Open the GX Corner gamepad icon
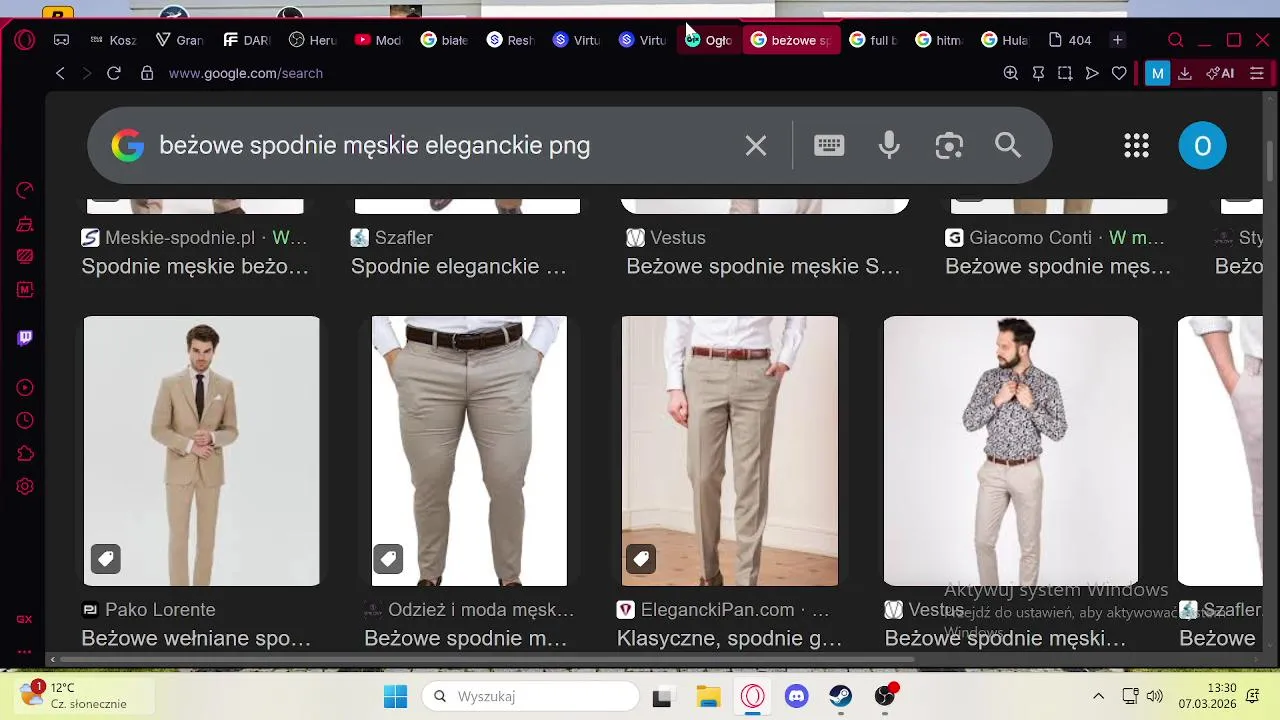Screen dimensions: 1280x720 pos(61,40)
